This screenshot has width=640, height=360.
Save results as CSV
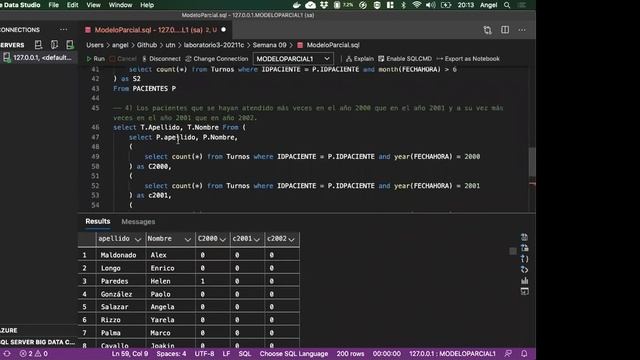click(x=524, y=237)
